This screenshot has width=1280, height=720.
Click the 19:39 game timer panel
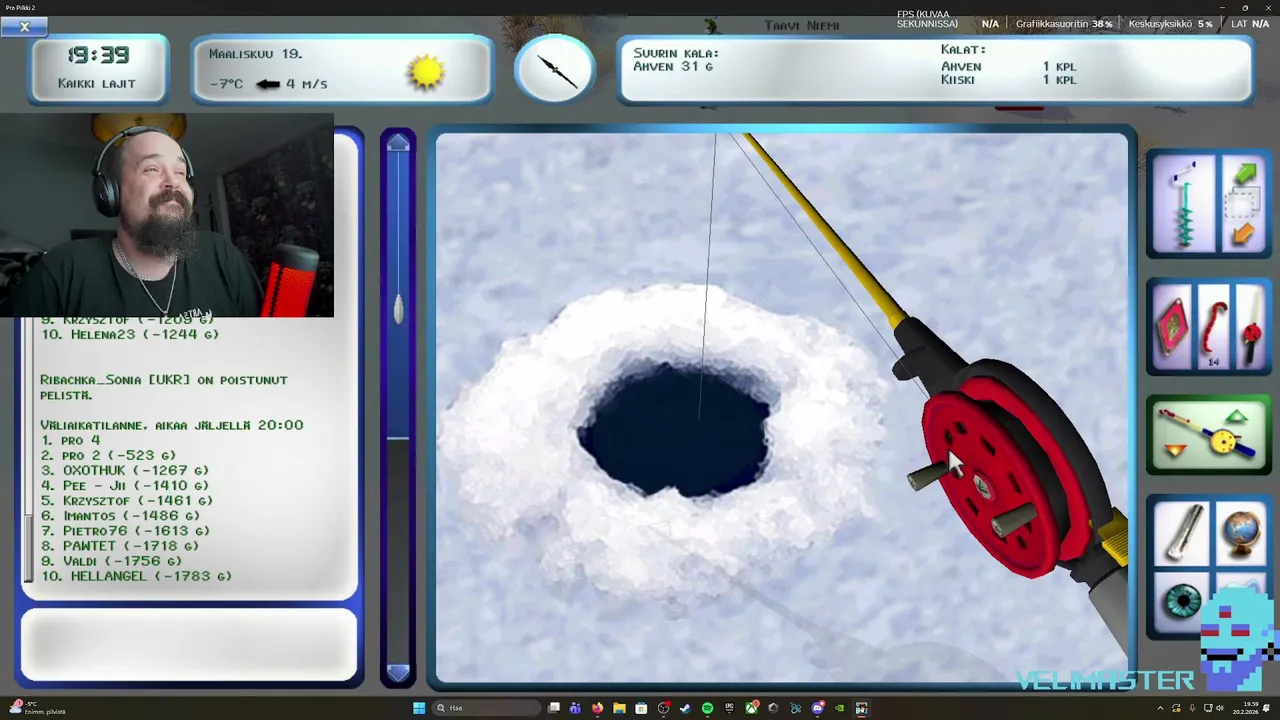[x=98, y=68]
